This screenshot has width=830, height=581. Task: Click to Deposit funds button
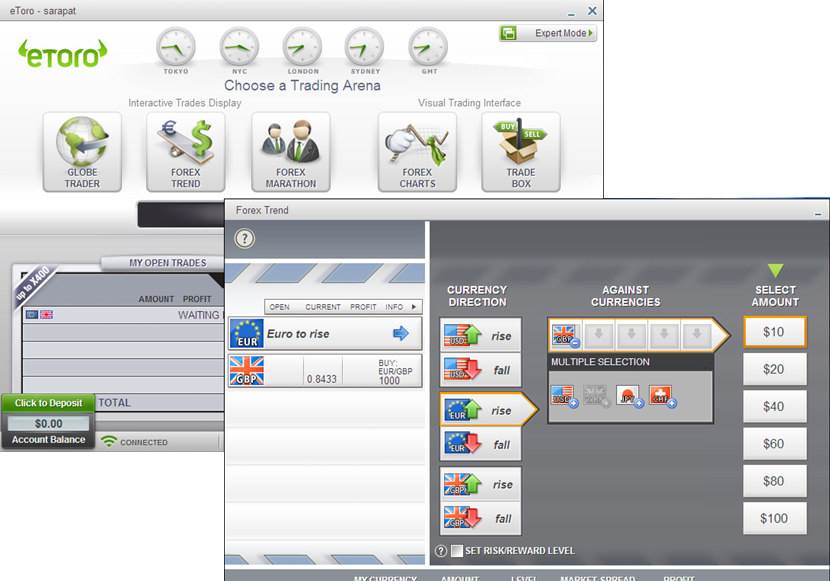[x=48, y=403]
